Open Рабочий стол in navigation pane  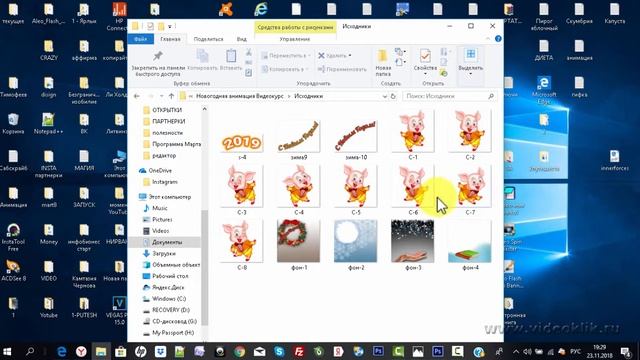click(170, 276)
